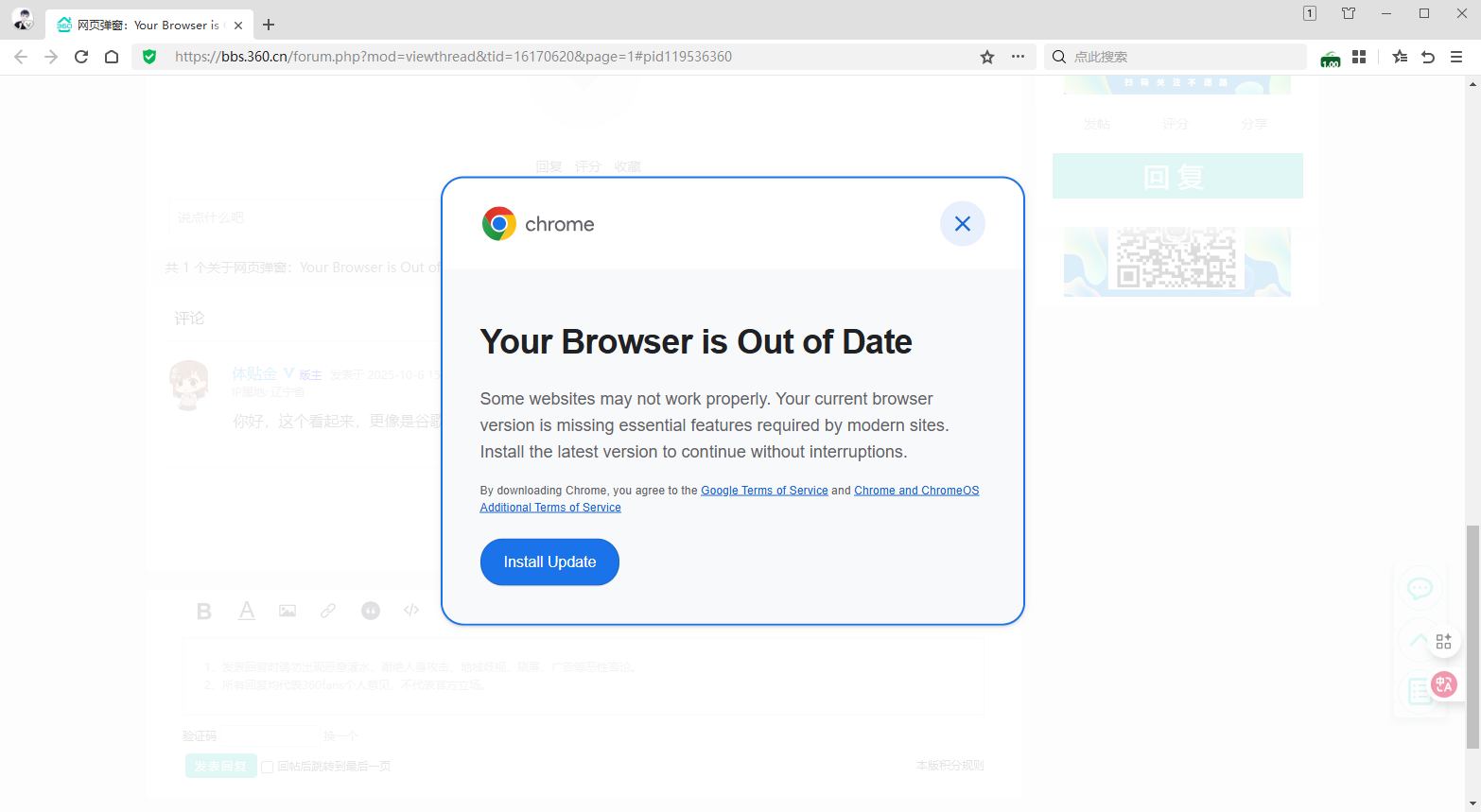Open Chrome and ChromeOS terms link

pos(916,491)
